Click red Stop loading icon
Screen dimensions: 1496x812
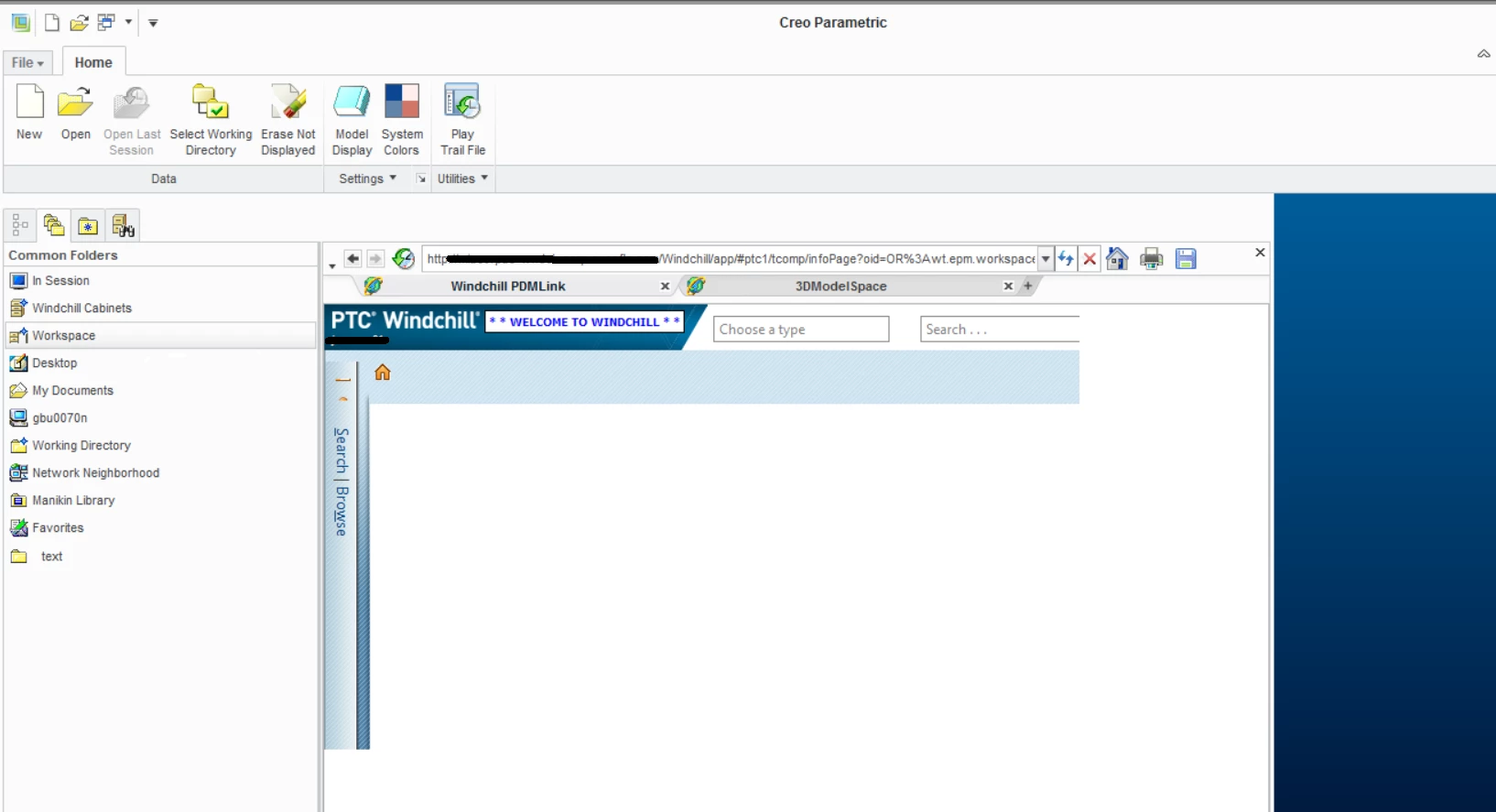coord(1089,259)
